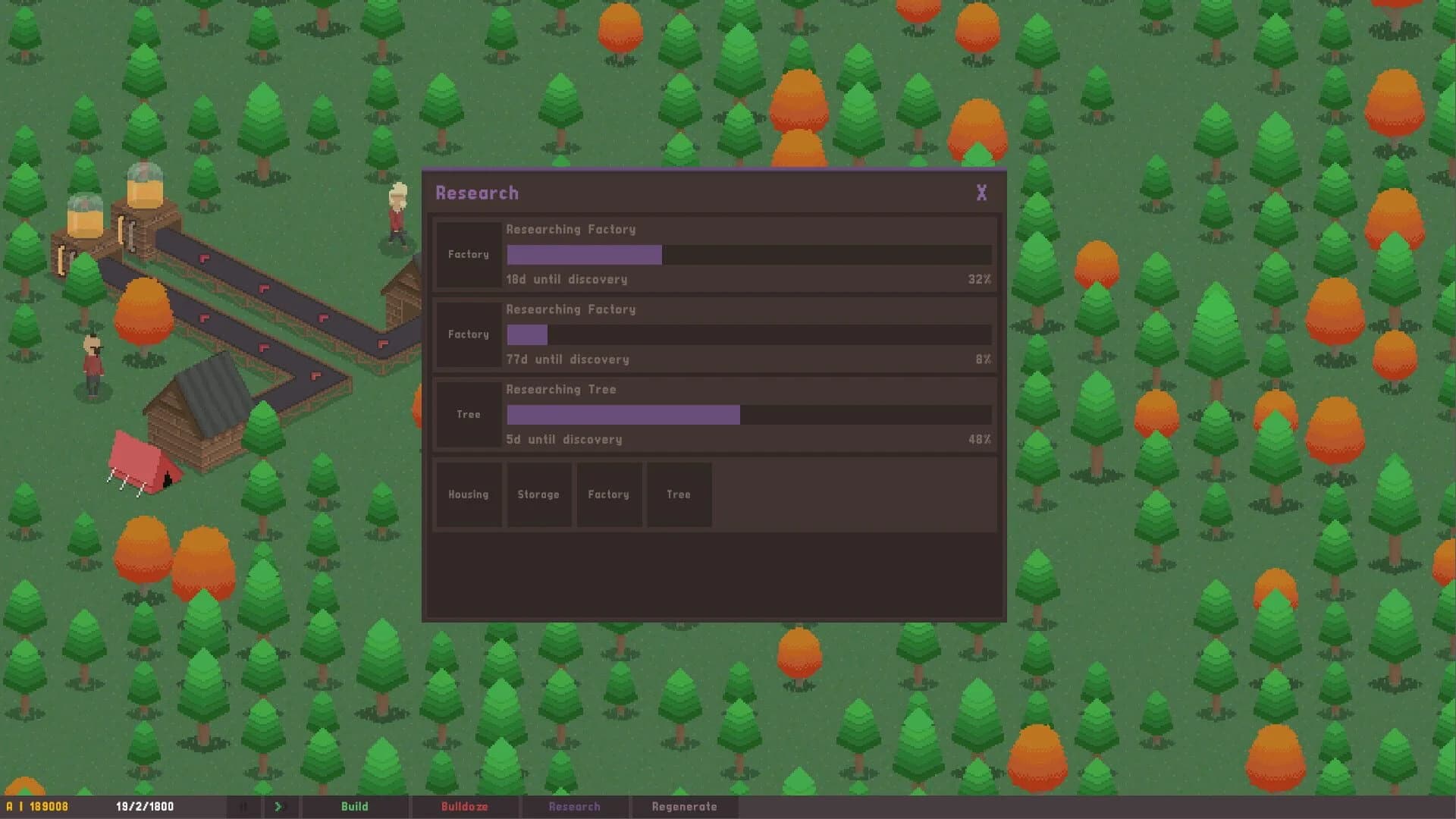Image resolution: width=1456 pixels, height=819 pixels.
Task: Click the Factory label beside the first research bar
Action: pos(468,254)
